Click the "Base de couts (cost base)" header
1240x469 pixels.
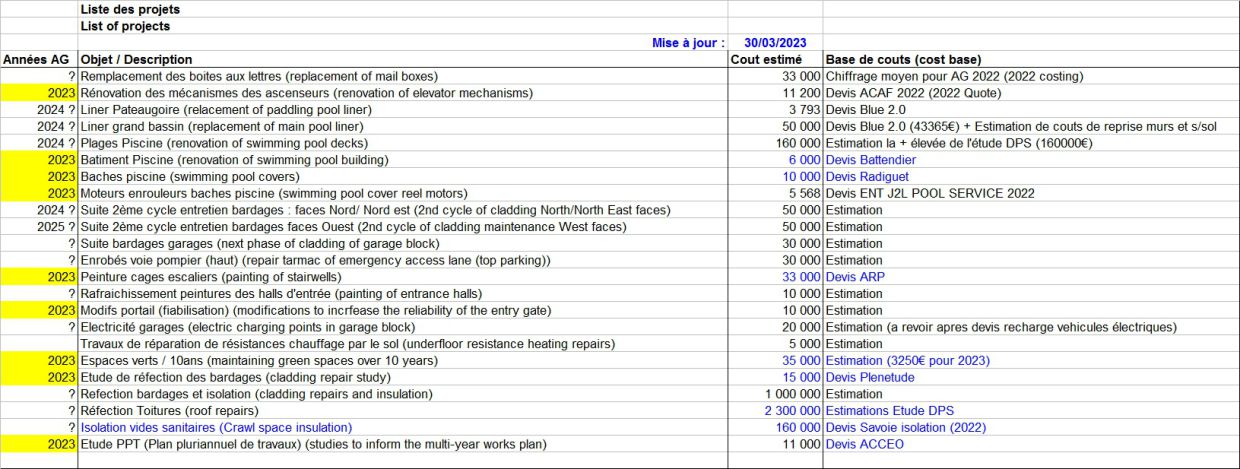903,60
